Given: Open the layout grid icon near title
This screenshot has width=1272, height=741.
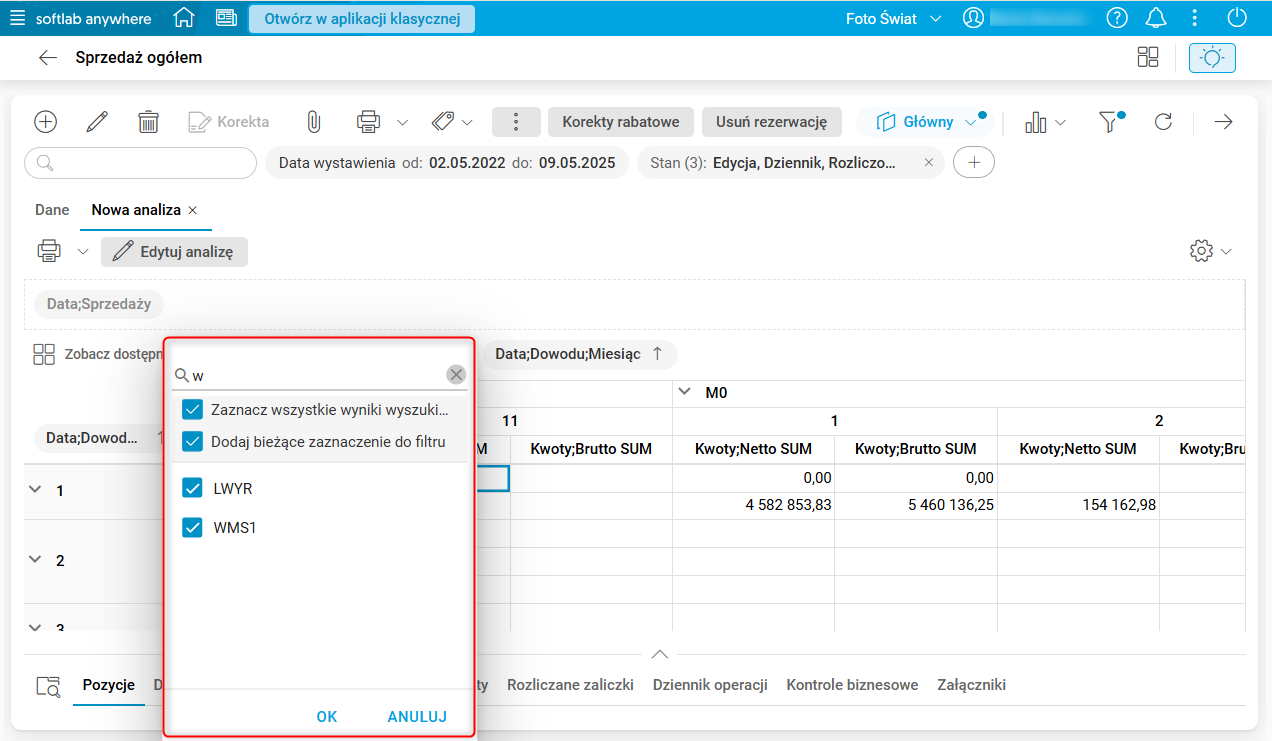Looking at the screenshot, I should [x=1148, y=58].
